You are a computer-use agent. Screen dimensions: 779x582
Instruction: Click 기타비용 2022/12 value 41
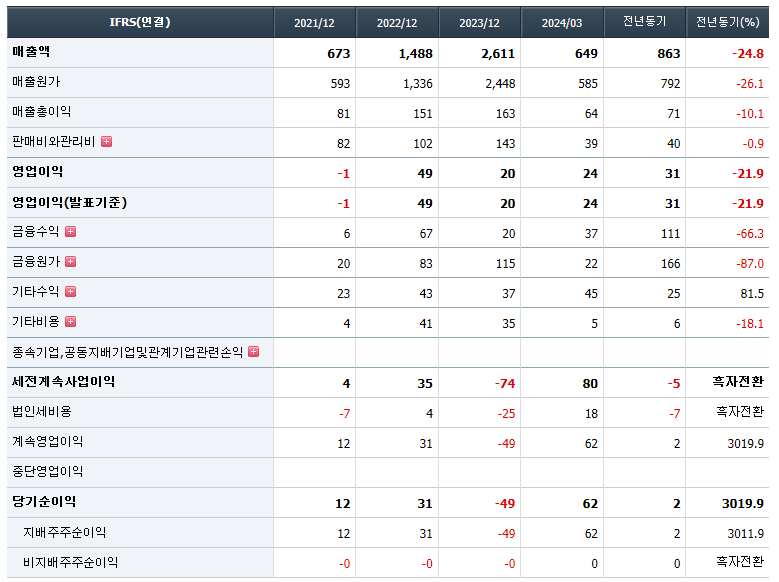point(426,324)
